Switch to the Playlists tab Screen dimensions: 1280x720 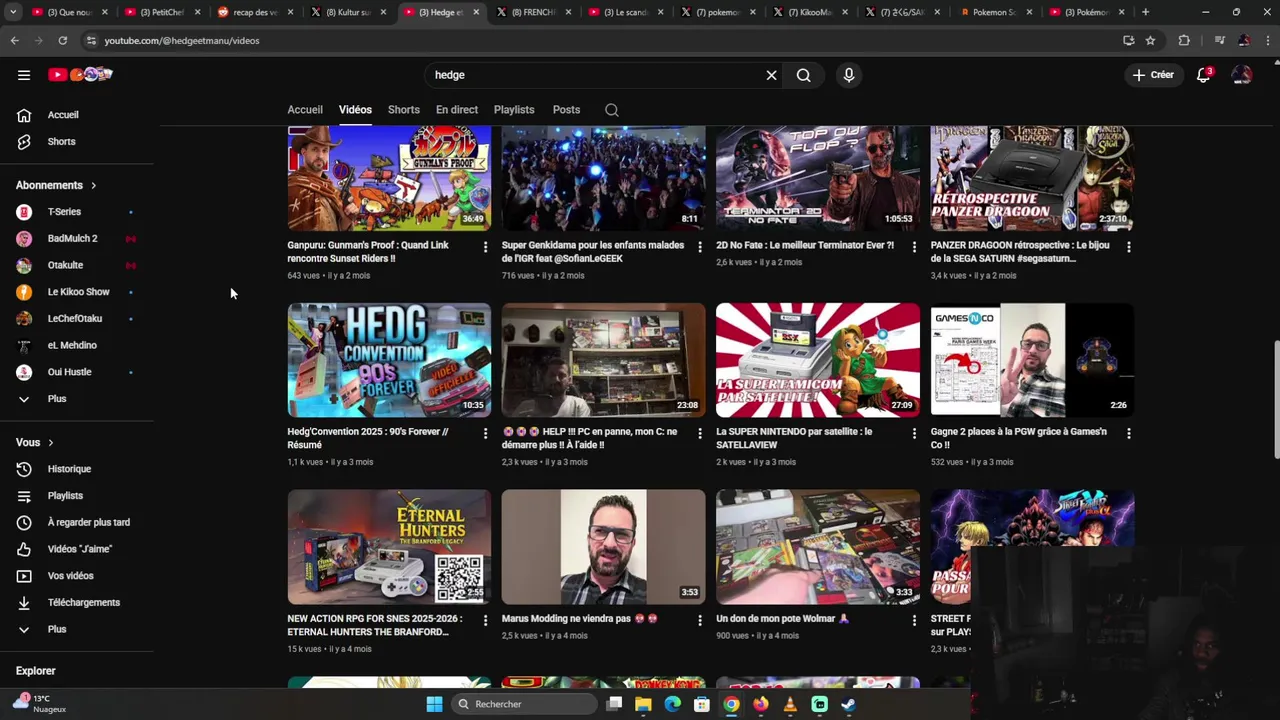pos(514,110)
